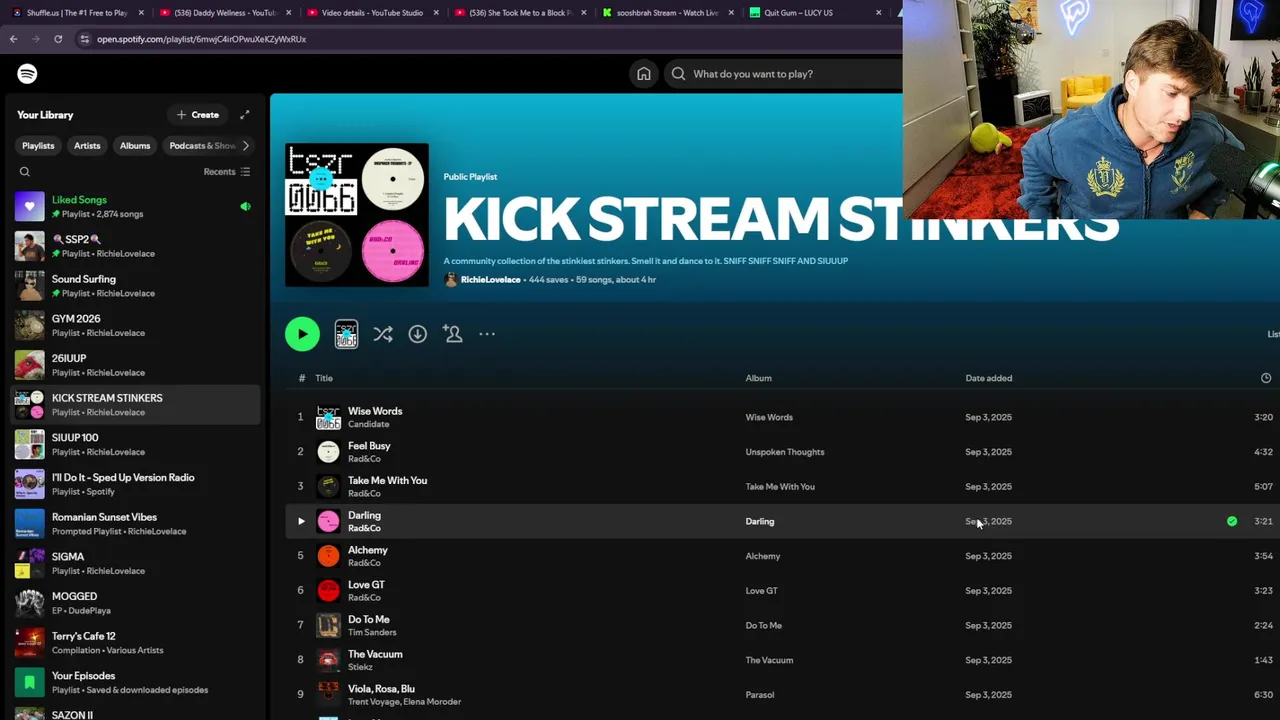
Task: Open RichieLovelace profile link in playlist header
Action: 490,280
